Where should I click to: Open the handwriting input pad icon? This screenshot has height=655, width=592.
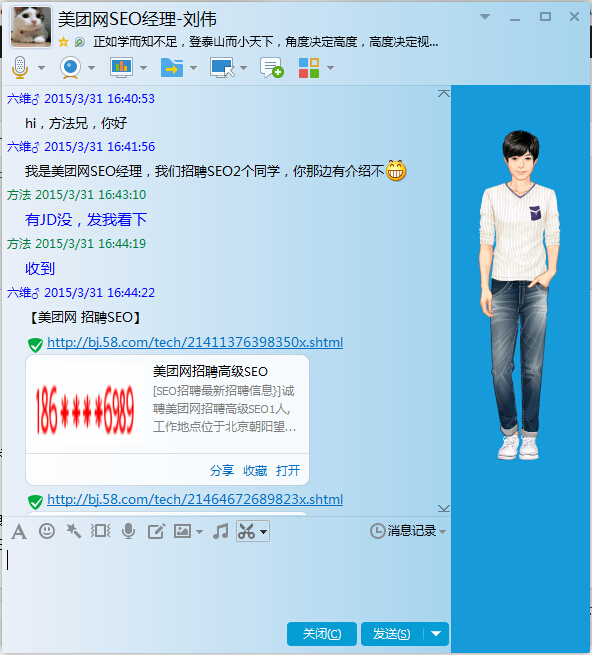[x=156, y=531]
